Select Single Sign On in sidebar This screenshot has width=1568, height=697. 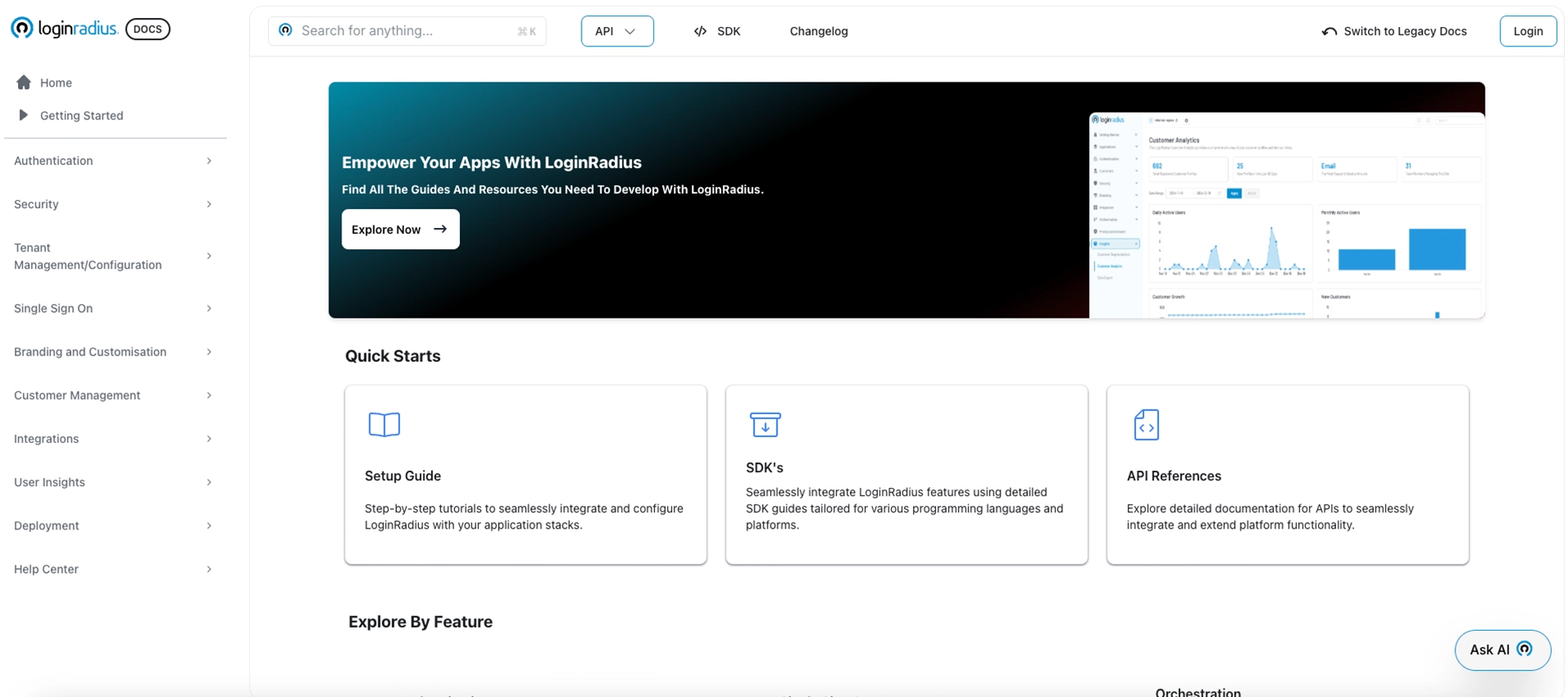(x=53, y=308)
